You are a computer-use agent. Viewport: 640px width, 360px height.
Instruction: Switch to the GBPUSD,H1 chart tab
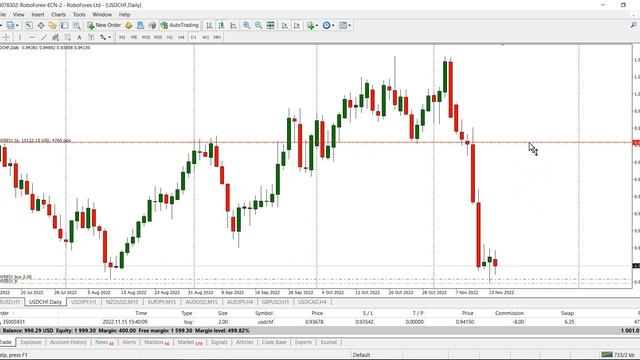[x=275, y=302]
